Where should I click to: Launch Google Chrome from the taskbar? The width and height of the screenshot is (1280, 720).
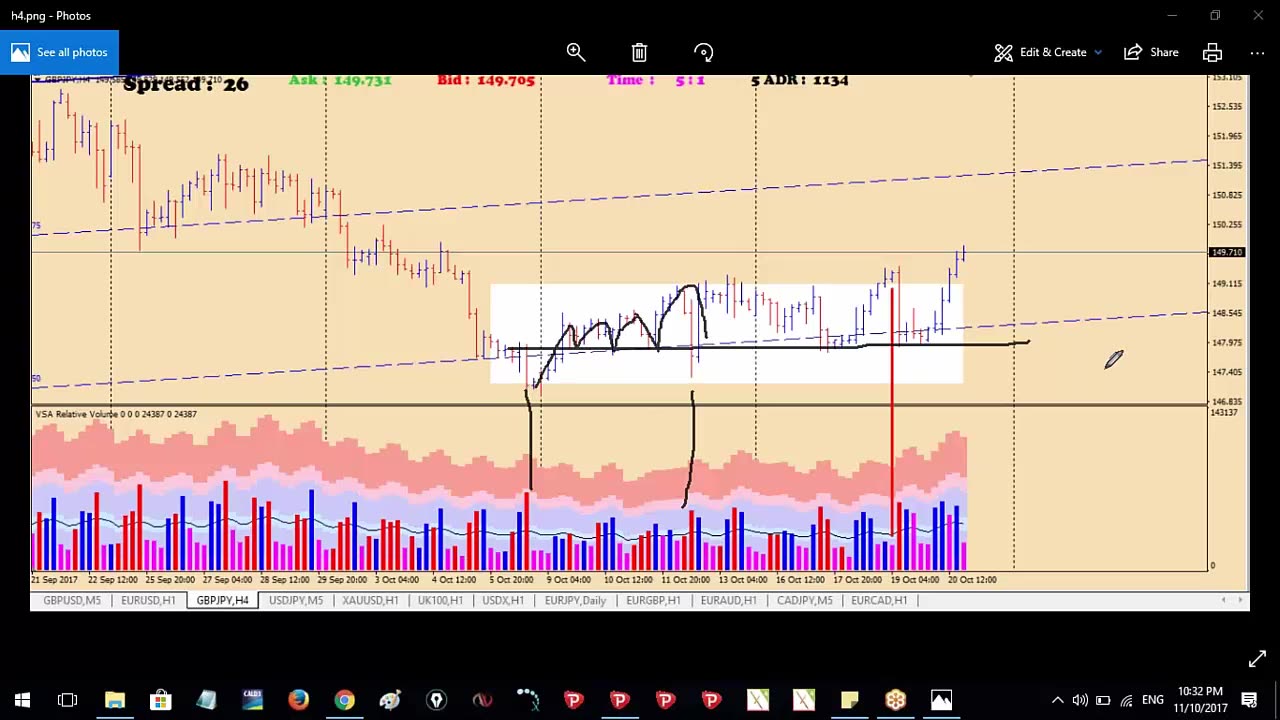coord(344,700)
